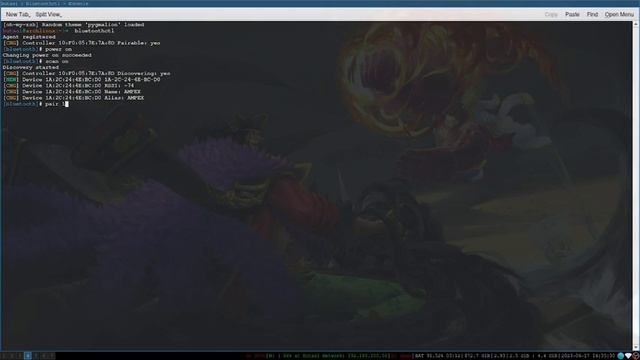Click the 'scan on' command line

tap(36, 61)
